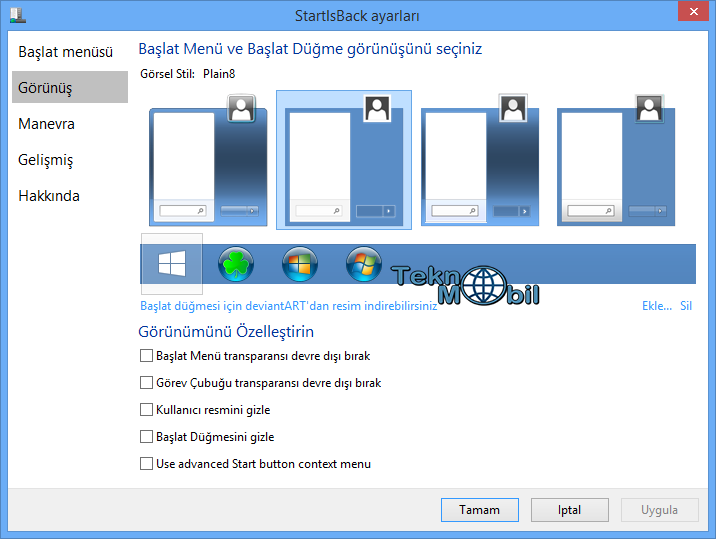
Task: Select the first start menu style with dark gradient
Action: coord(208,160)
